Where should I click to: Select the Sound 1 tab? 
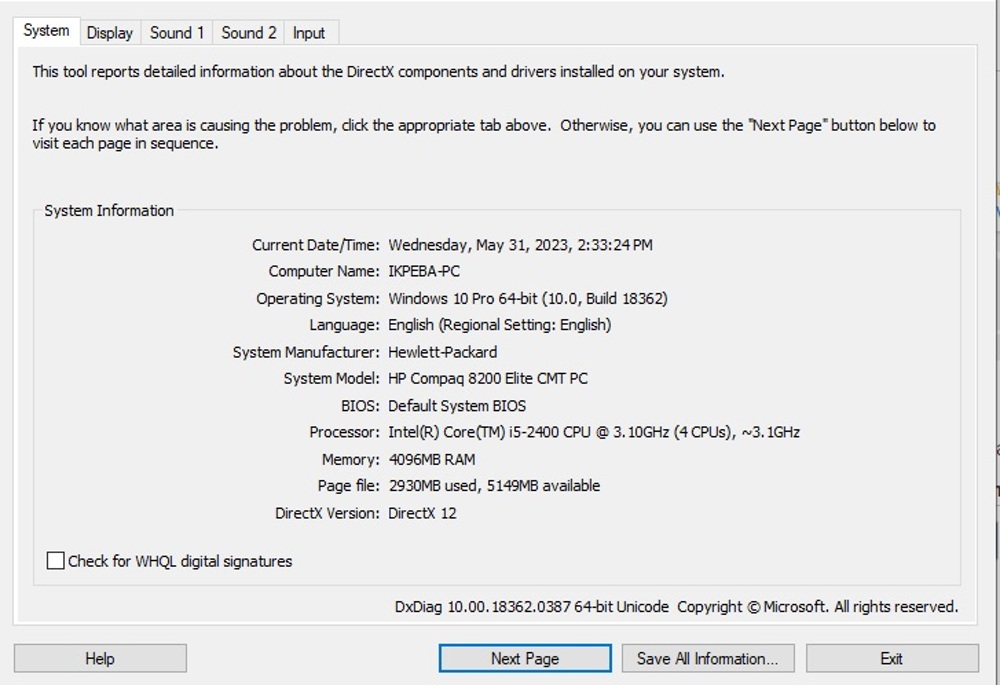(177, 33)
